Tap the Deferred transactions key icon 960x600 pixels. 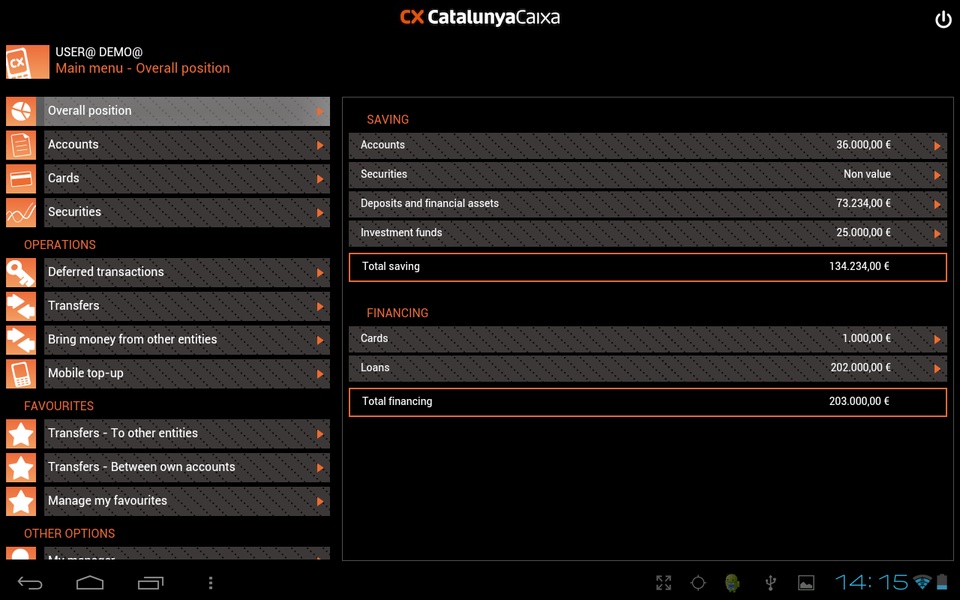click(x=21, y=272)
